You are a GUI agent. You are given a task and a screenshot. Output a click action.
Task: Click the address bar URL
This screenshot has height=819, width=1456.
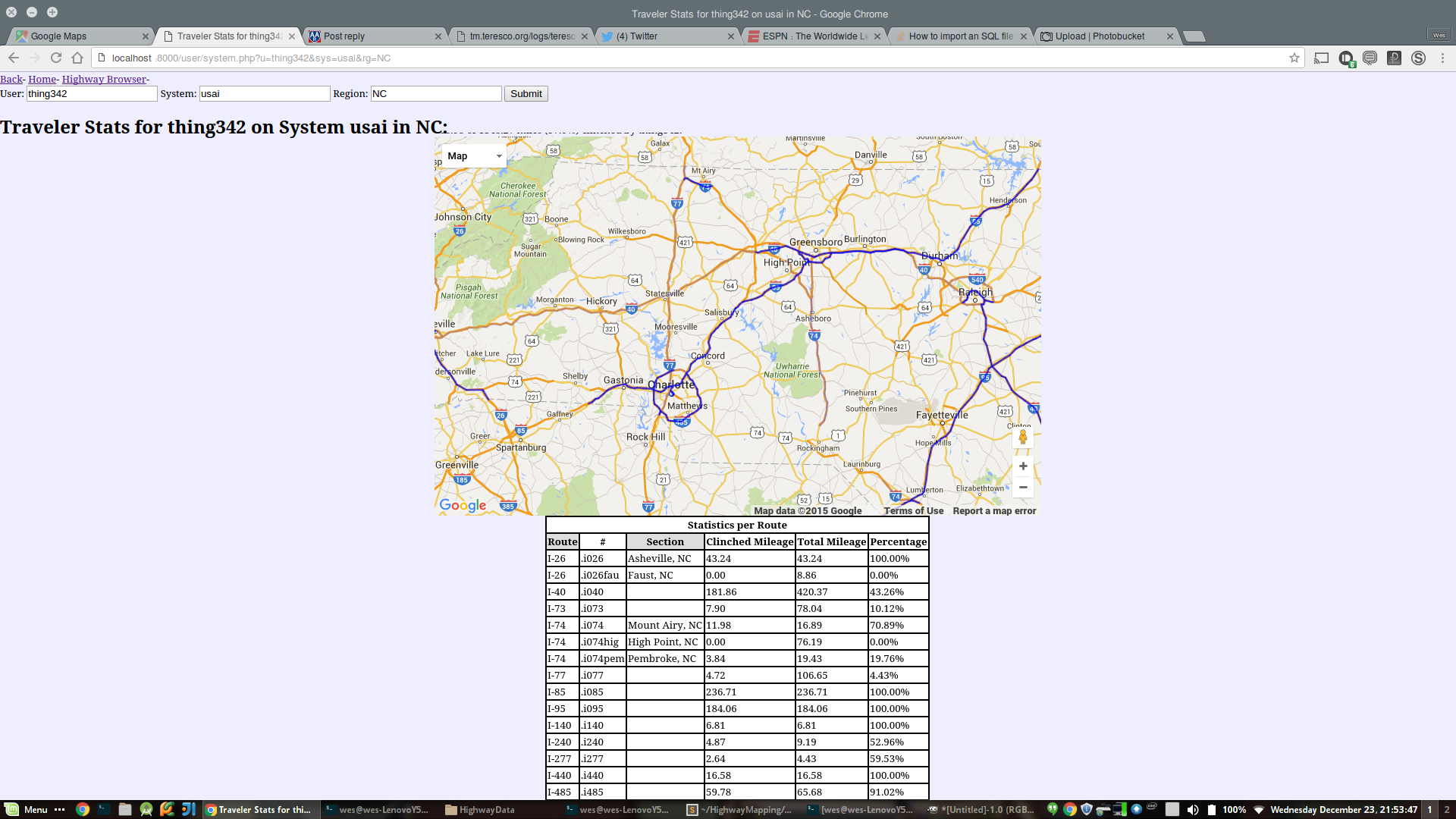coord(252,58)
